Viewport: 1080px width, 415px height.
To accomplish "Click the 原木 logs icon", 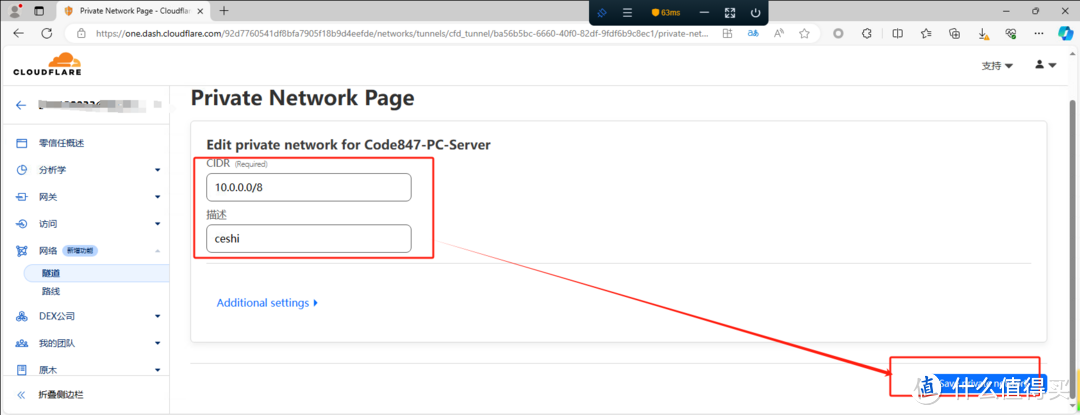I will point(22,370).
